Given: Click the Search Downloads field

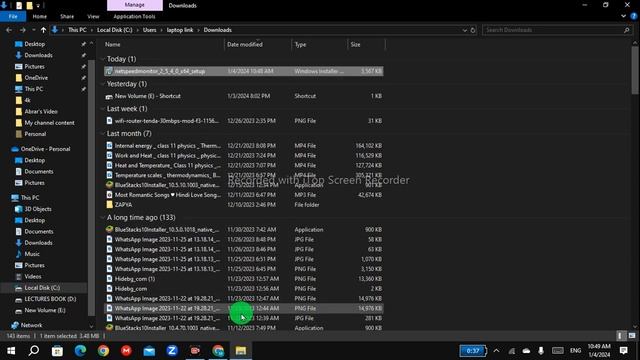Looking at the screenshot, I should point(557,30).
